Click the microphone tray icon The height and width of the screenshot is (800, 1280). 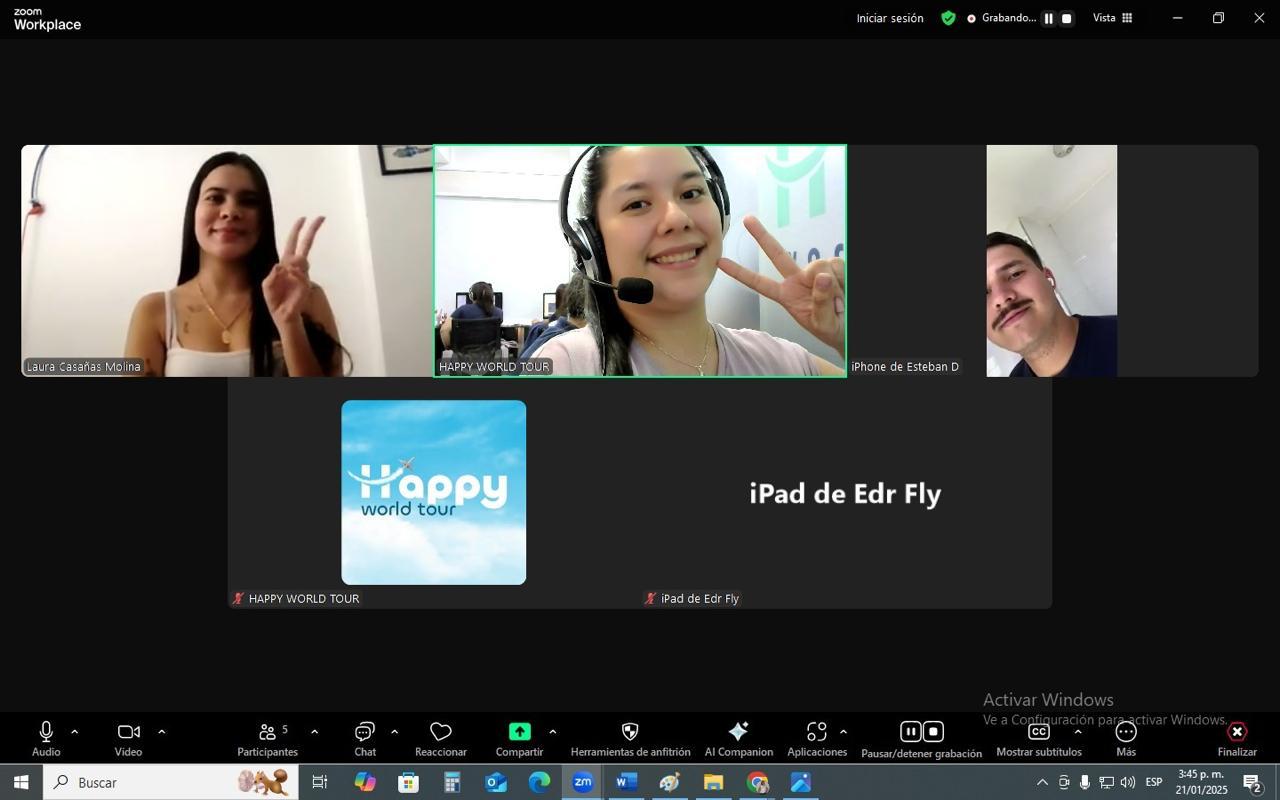point(1085,782)
